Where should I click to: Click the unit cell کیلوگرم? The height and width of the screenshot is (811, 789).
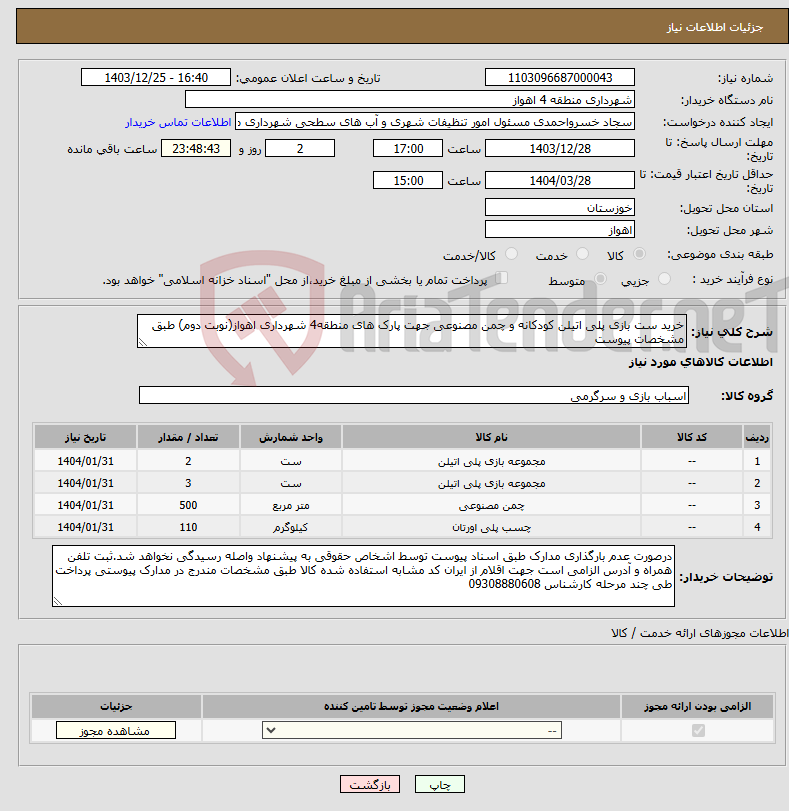click(291, 527)
